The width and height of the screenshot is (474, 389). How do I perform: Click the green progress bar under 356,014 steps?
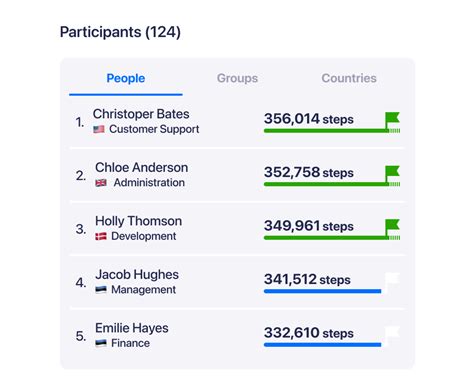coord(332,131)
